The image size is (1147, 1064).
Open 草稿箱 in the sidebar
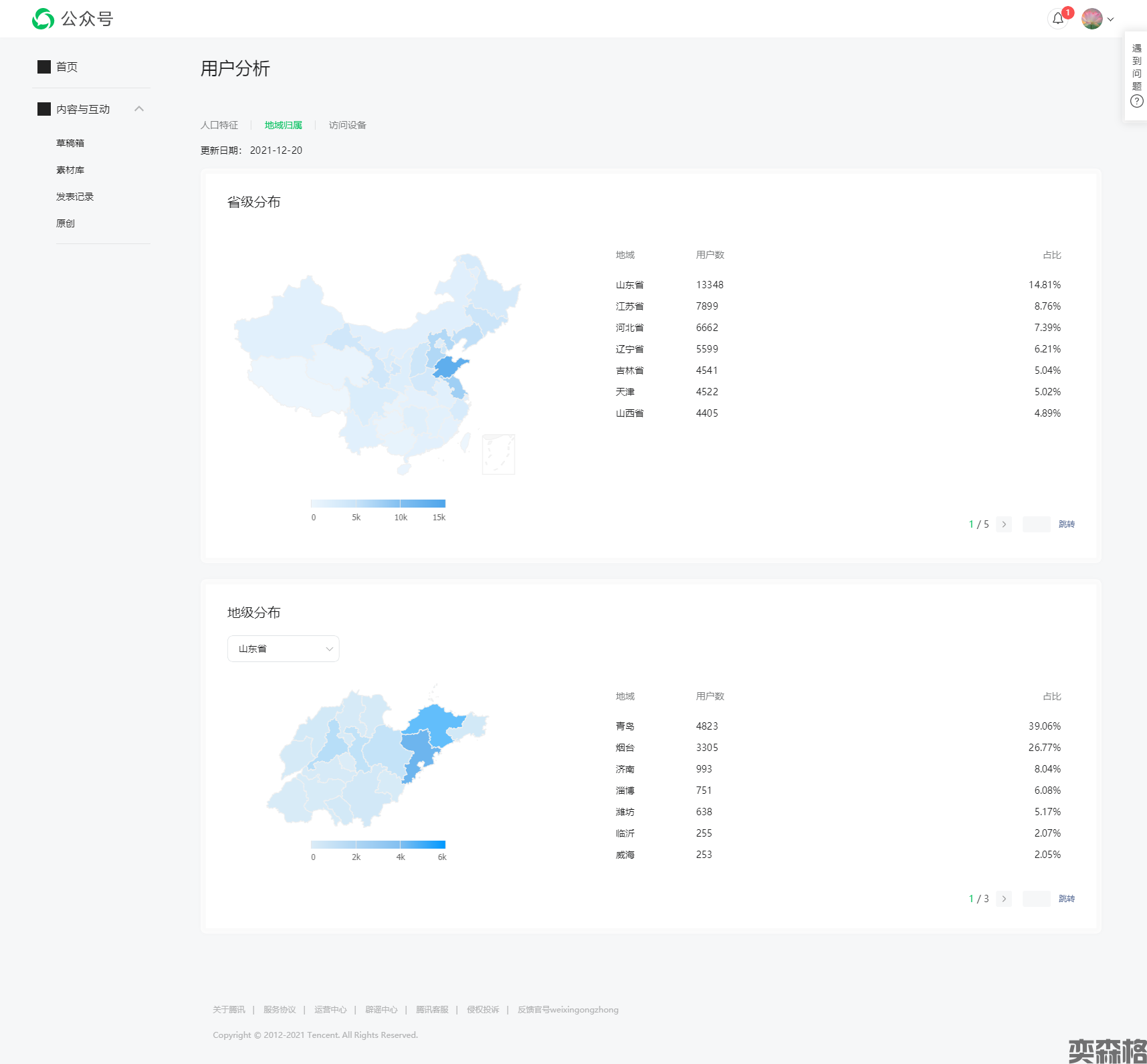[x=70, y=143]
